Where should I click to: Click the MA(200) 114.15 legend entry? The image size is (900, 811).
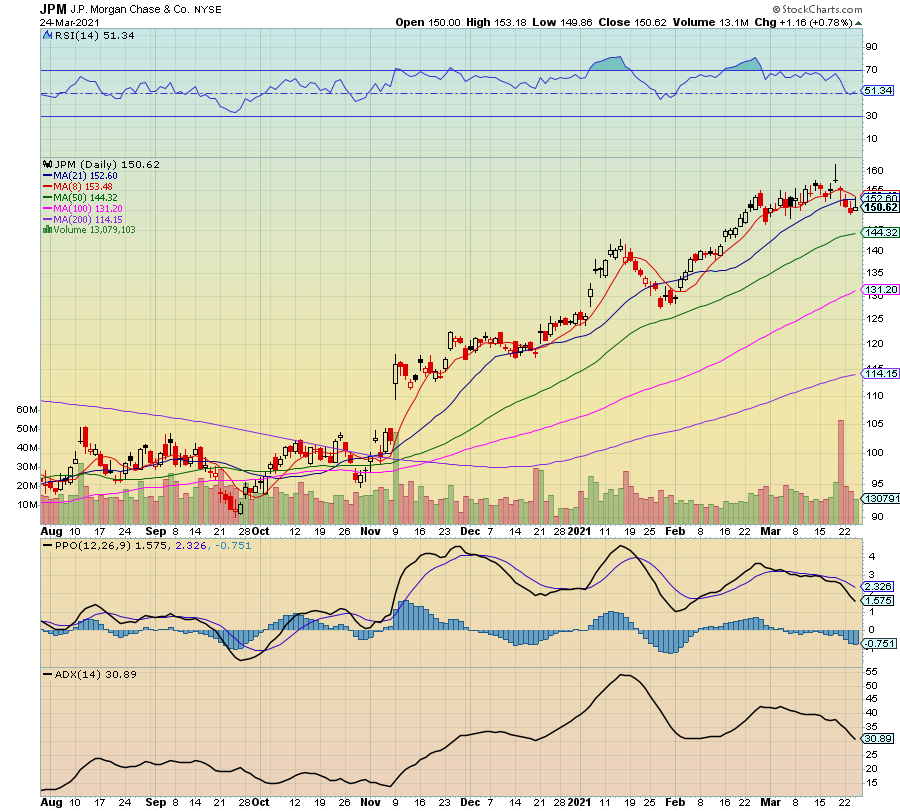click(83, 219)
